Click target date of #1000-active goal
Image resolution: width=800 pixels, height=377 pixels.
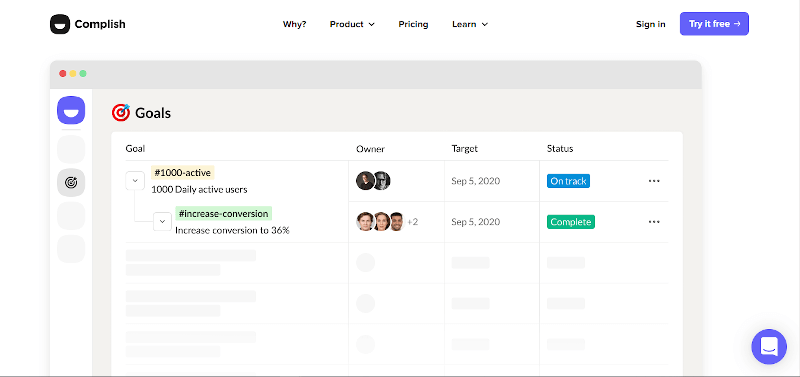click(476, 181)
